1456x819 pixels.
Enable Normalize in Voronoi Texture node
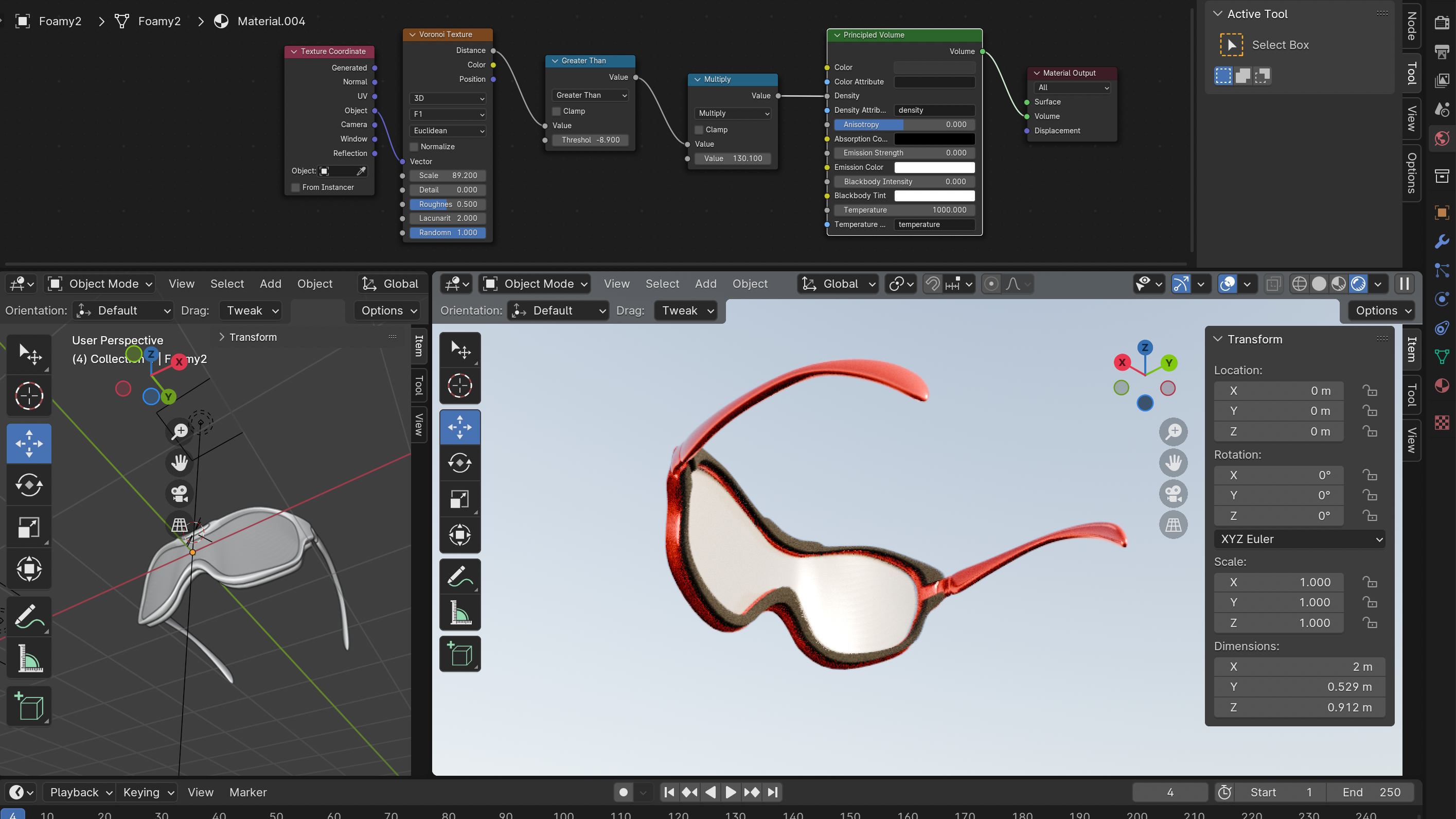pyautogui.click(x=414, y=147)
